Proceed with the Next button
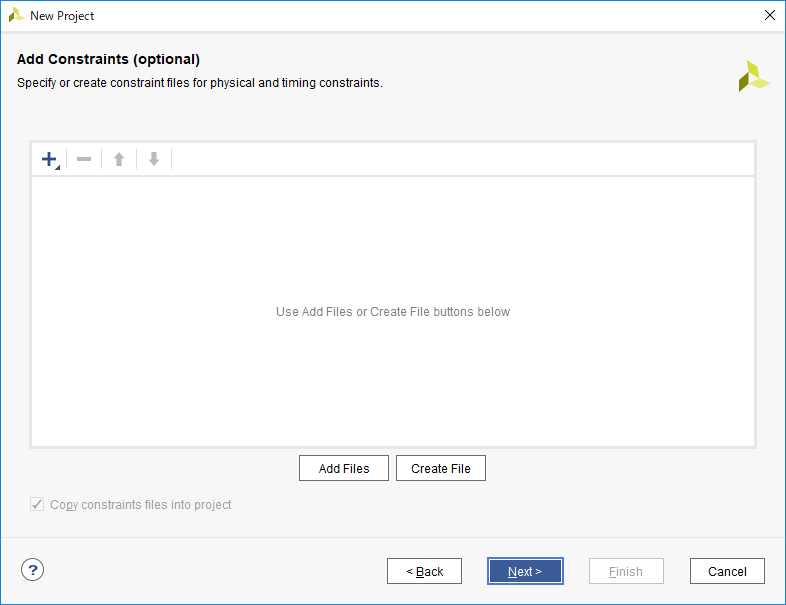The image size is (786, 605). click(x=525, y=571)
